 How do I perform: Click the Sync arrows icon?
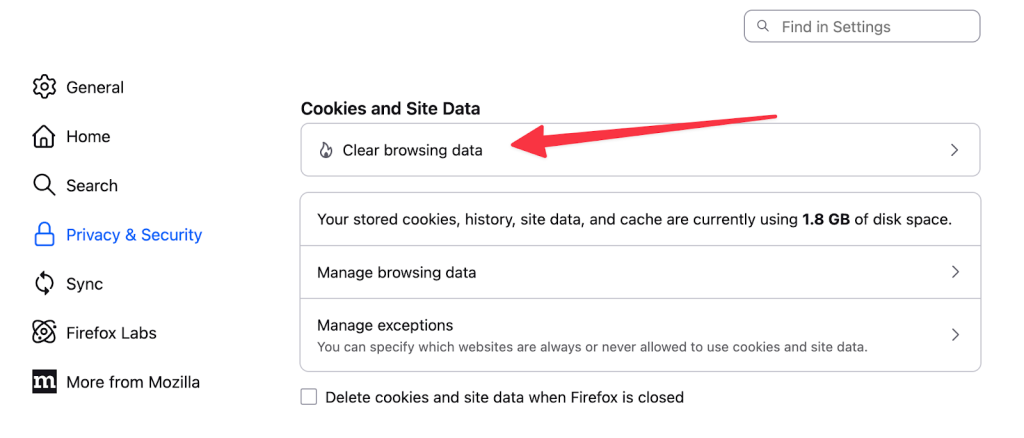(44, 284)
